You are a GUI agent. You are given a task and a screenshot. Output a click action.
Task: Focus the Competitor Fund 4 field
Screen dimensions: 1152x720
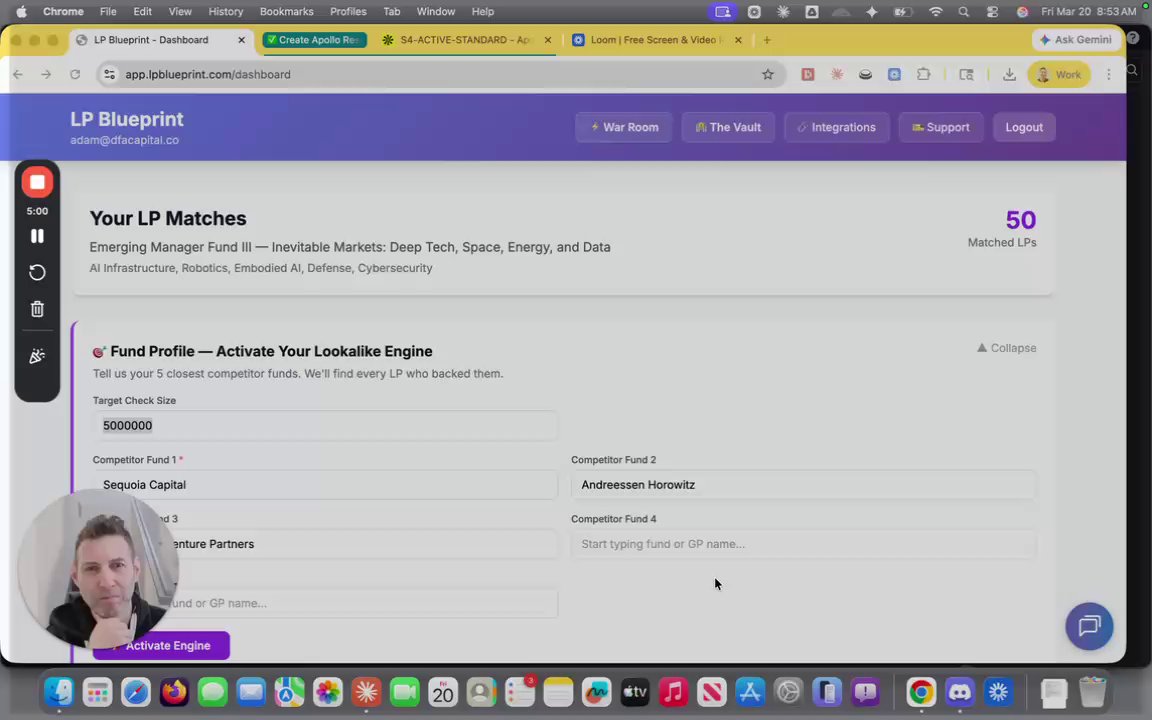[x=803, y=544]
